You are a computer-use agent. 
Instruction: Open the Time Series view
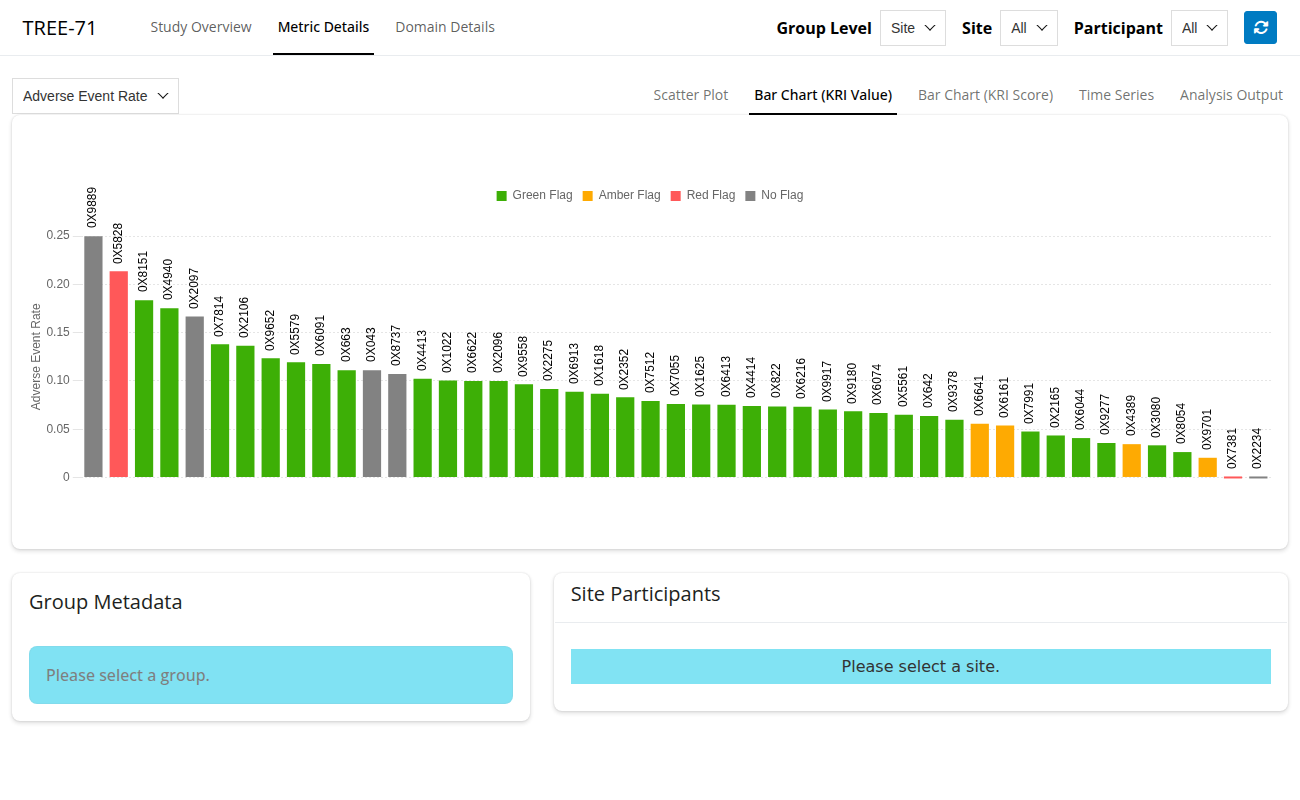tap(1116, 95)
